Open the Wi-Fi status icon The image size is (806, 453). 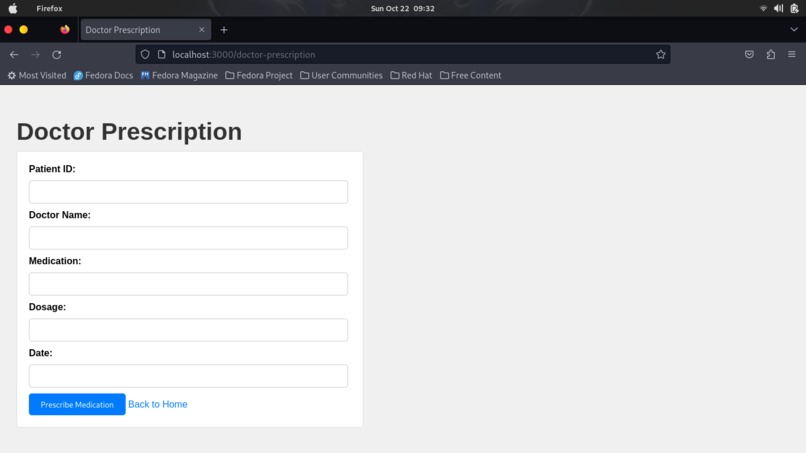tap(763, 8)
